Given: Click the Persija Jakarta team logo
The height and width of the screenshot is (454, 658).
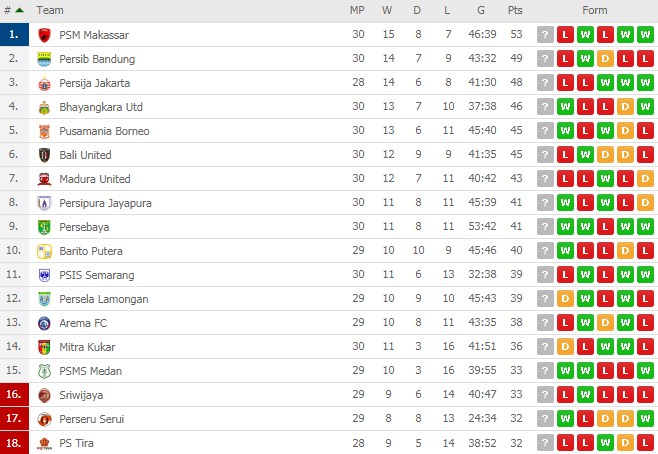Looking at the screenshot, I should pos(44,83).
